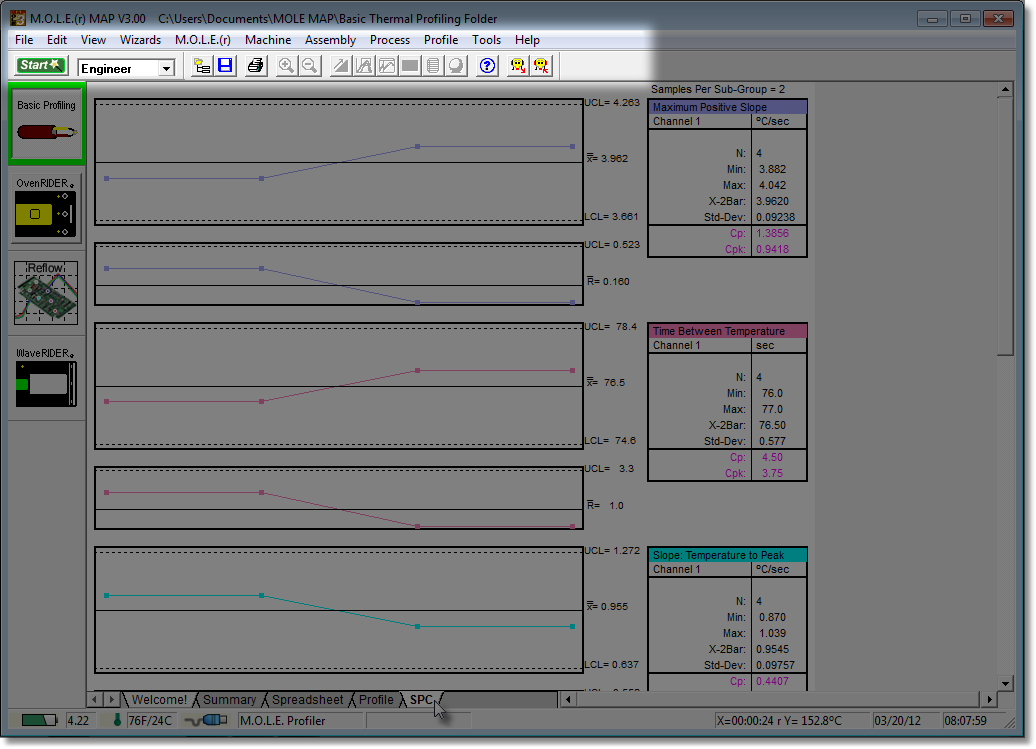This screenshot has height=749, width=1036.
Task: Click the 03/20/12 date in status bar
Action: (897, 721)
